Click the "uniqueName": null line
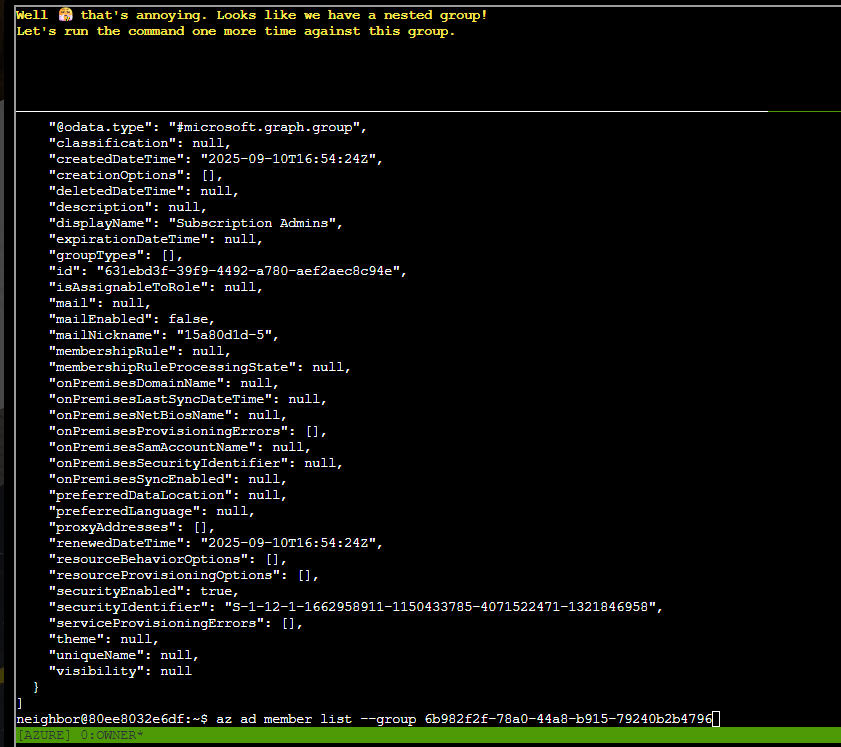This screenshot has width=841, height=747. click(124, 655)
